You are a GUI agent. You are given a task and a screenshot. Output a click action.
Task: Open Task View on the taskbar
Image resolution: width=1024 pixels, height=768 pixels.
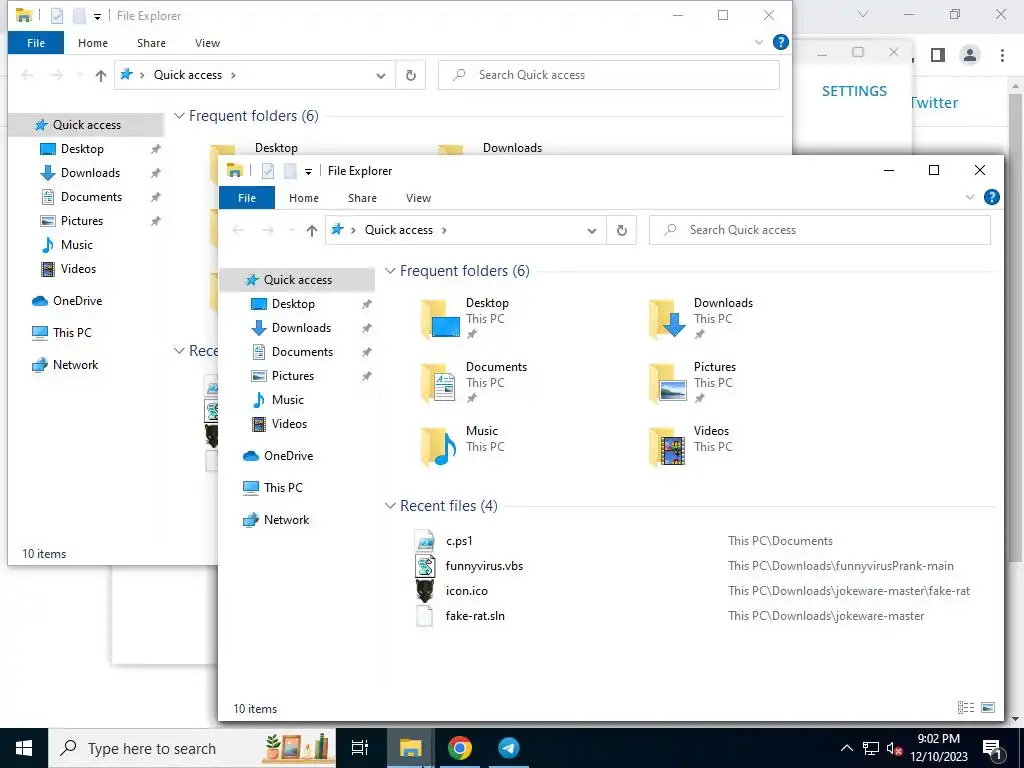360,748
